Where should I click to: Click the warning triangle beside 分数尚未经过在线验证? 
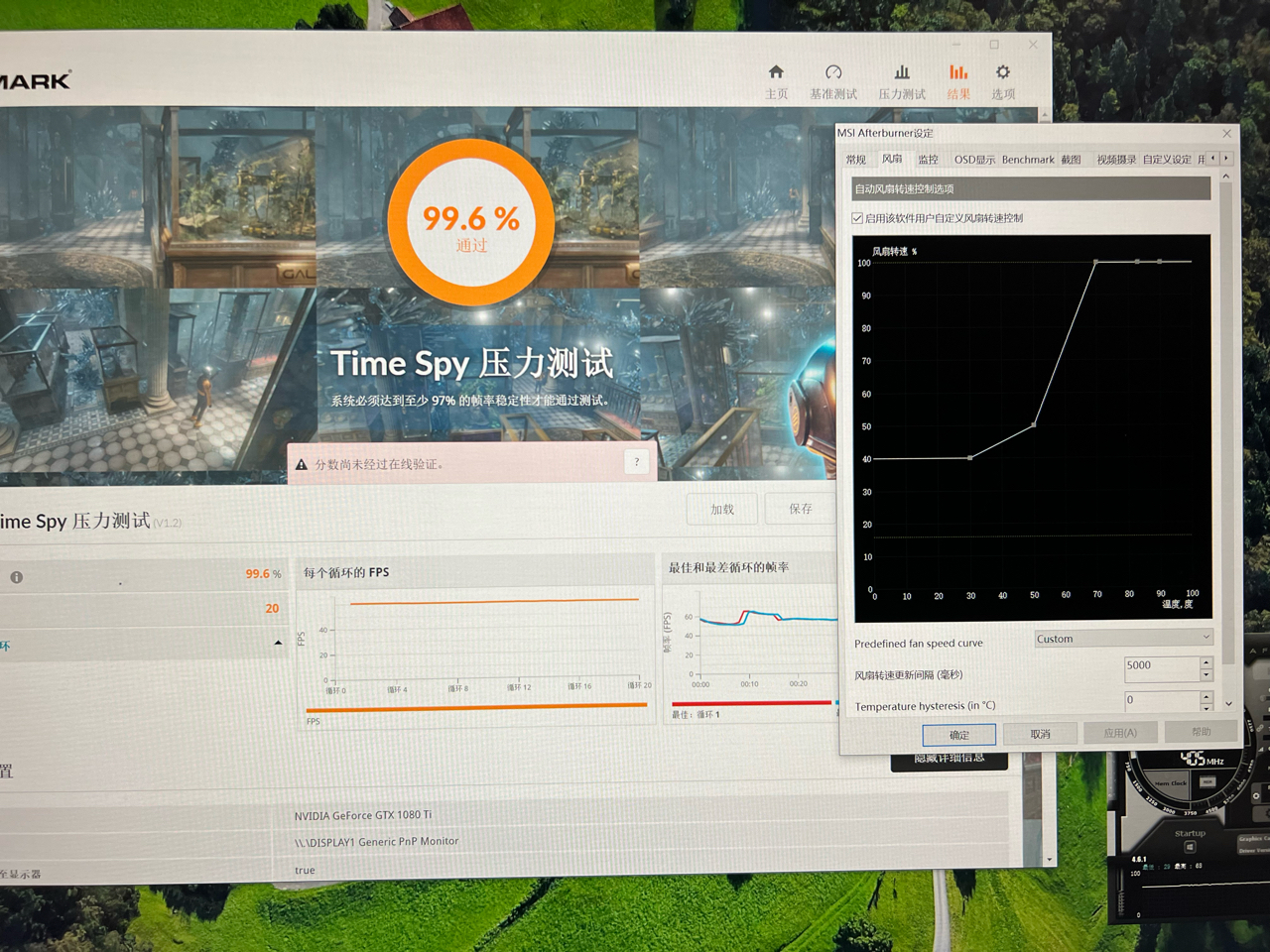click(x=302, y=464)
